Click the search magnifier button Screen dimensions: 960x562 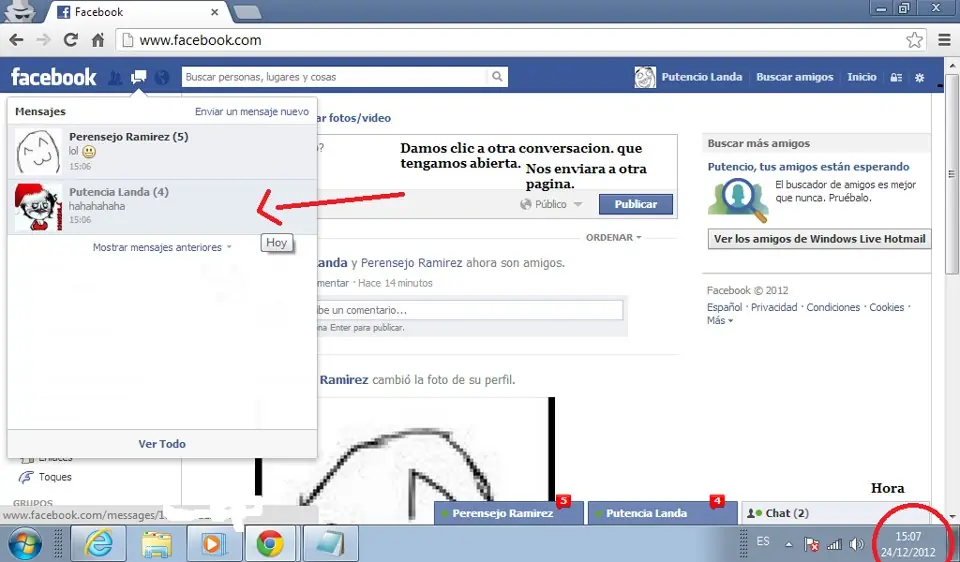point(497,77)
